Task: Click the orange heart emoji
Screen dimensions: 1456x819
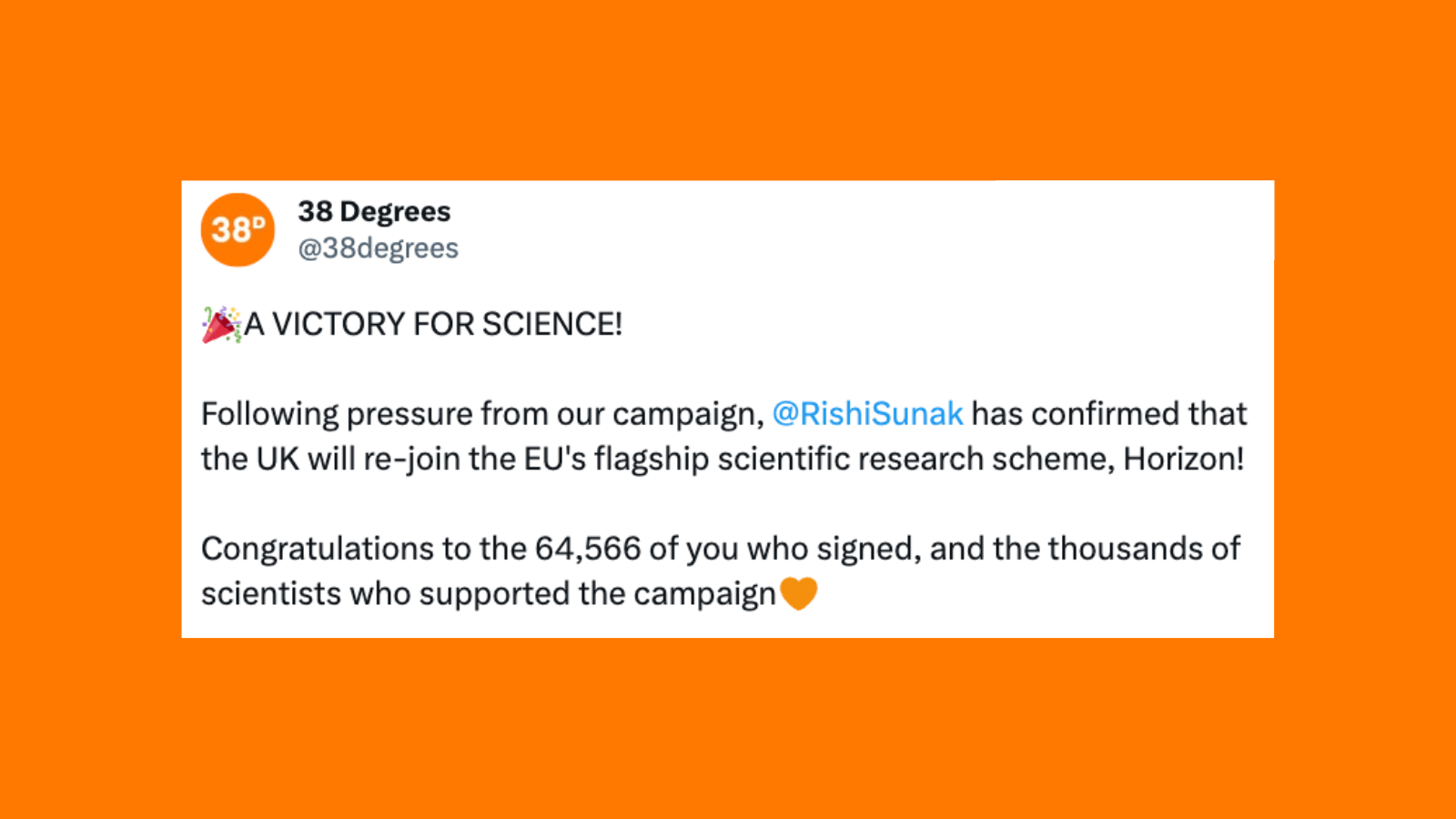Action: point(799,593)
